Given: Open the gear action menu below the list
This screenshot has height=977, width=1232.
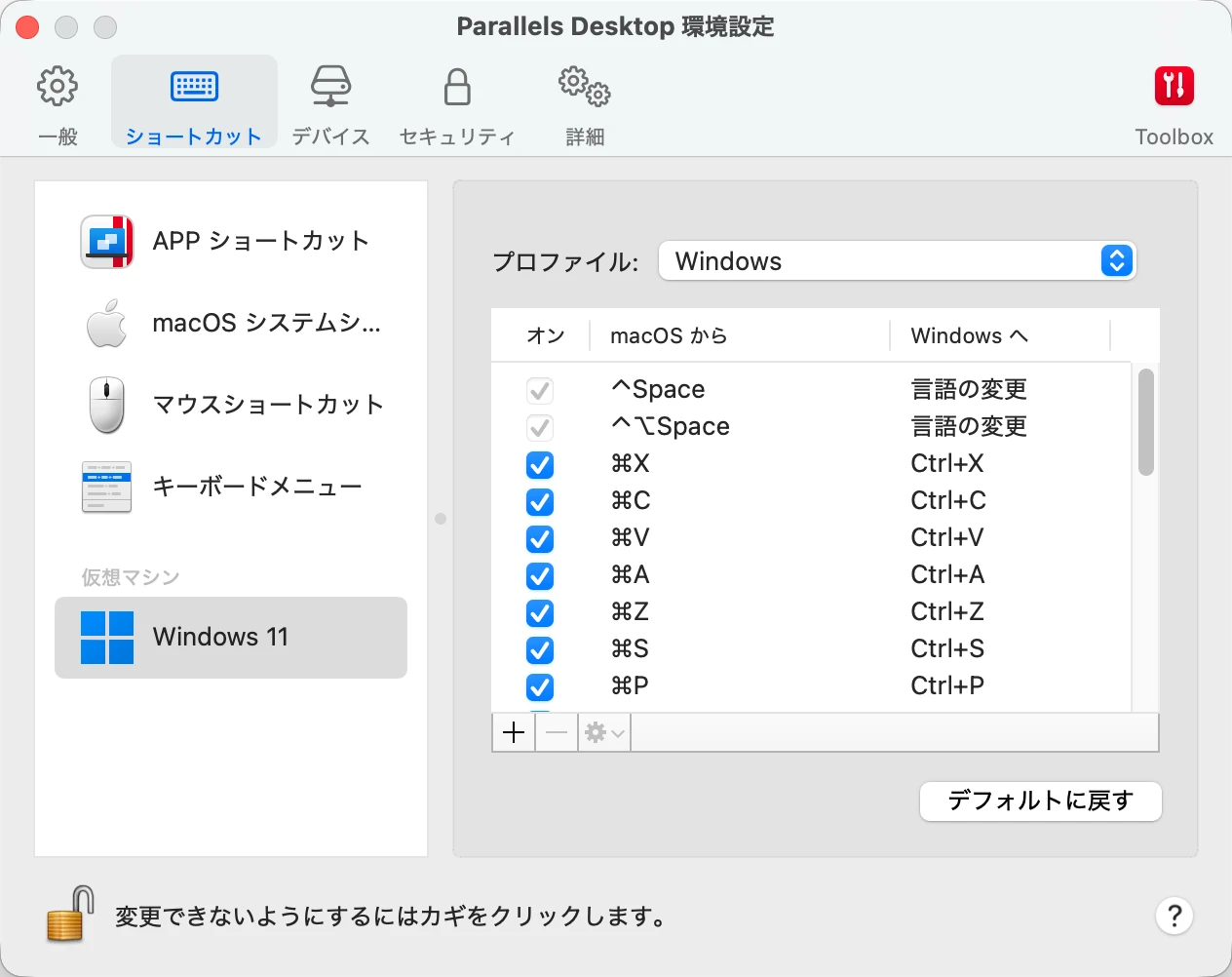Looking at the screenshot, I should click(x=604, y=732).
